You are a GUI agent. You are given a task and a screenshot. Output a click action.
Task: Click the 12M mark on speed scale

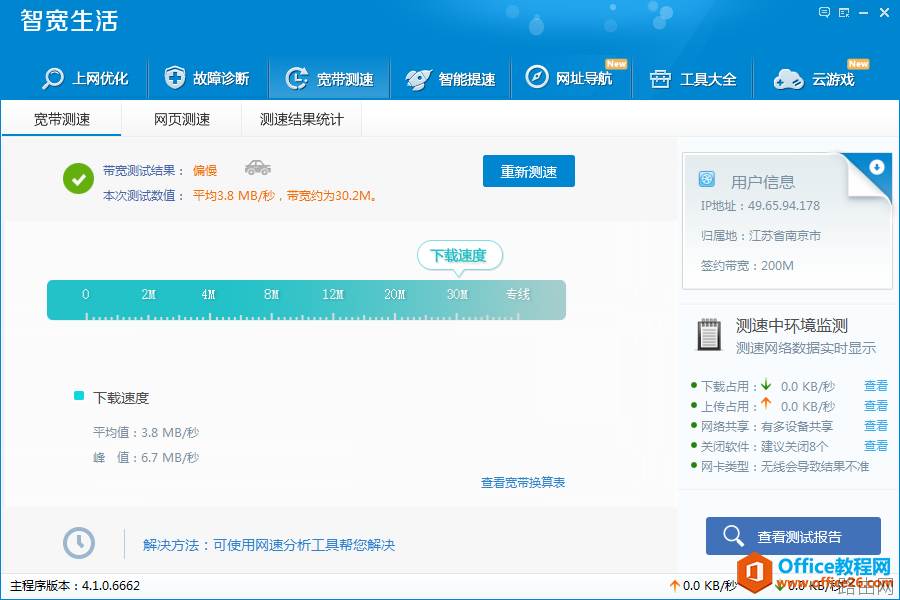pos(333,294)
